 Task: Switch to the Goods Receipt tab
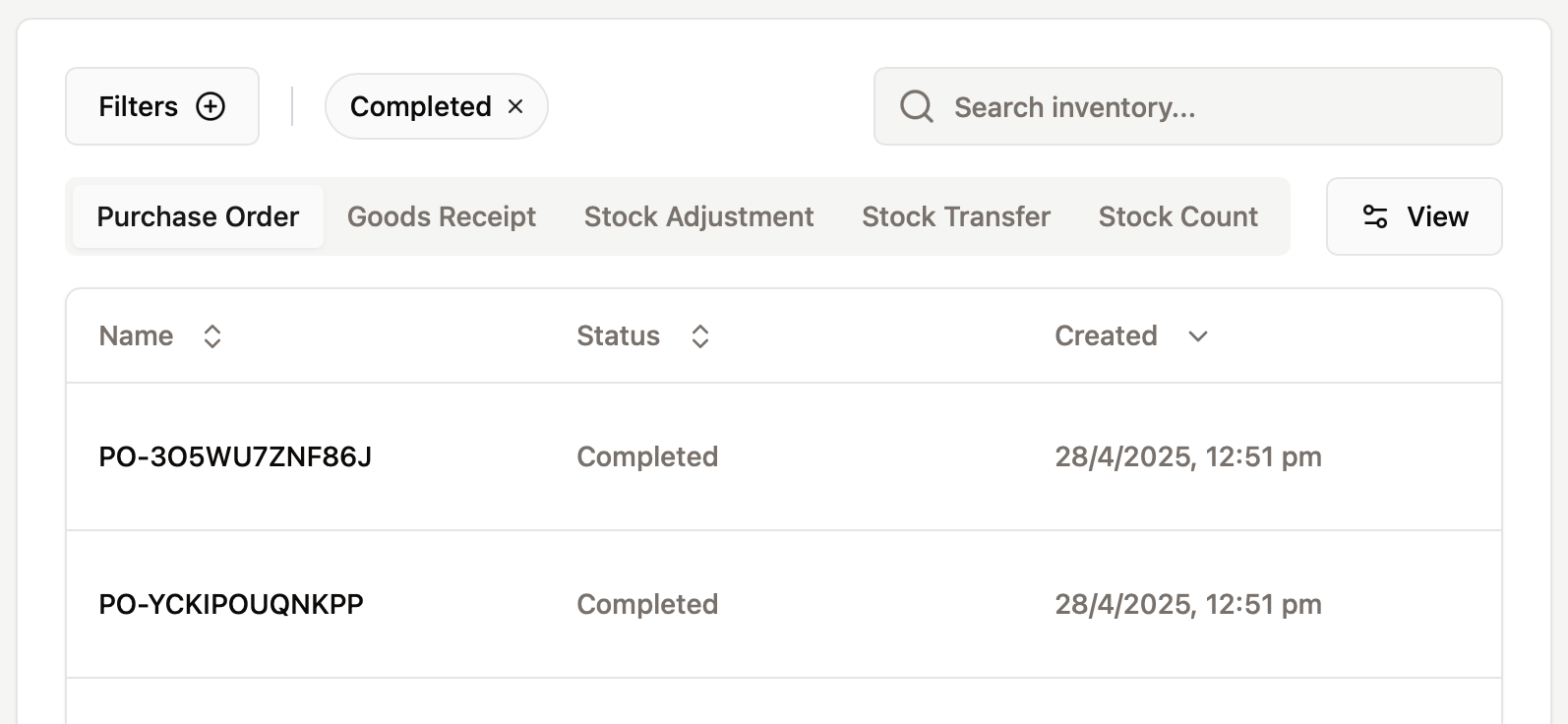pos(441,216)
